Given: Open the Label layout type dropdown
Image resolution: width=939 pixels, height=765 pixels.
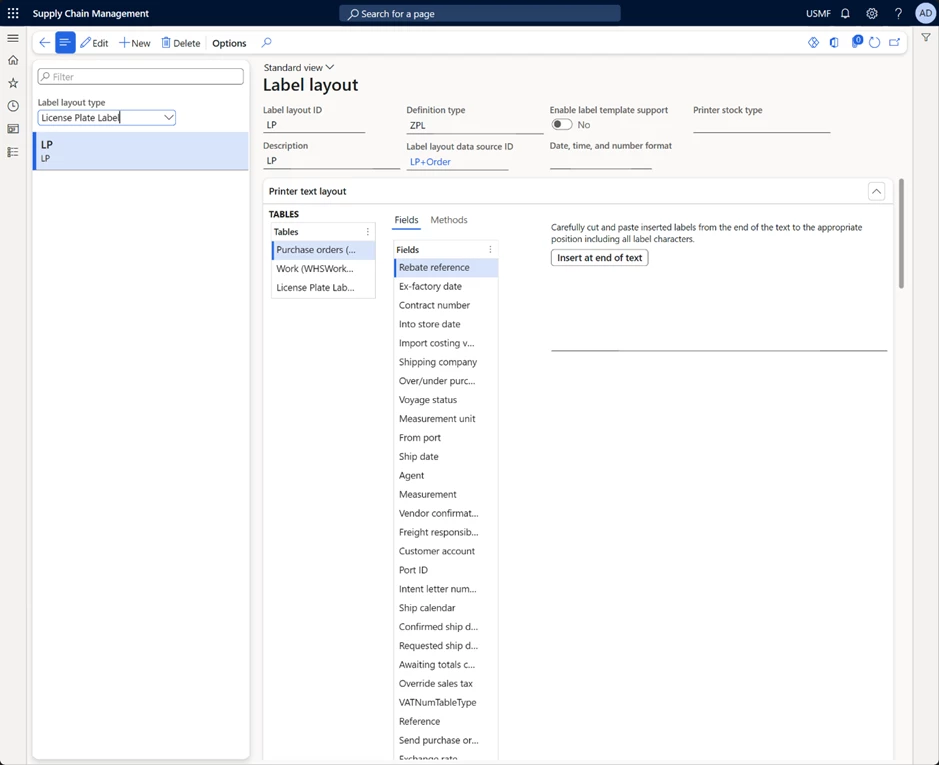Looking at the screenshot, I should click(x=168, y=118).
